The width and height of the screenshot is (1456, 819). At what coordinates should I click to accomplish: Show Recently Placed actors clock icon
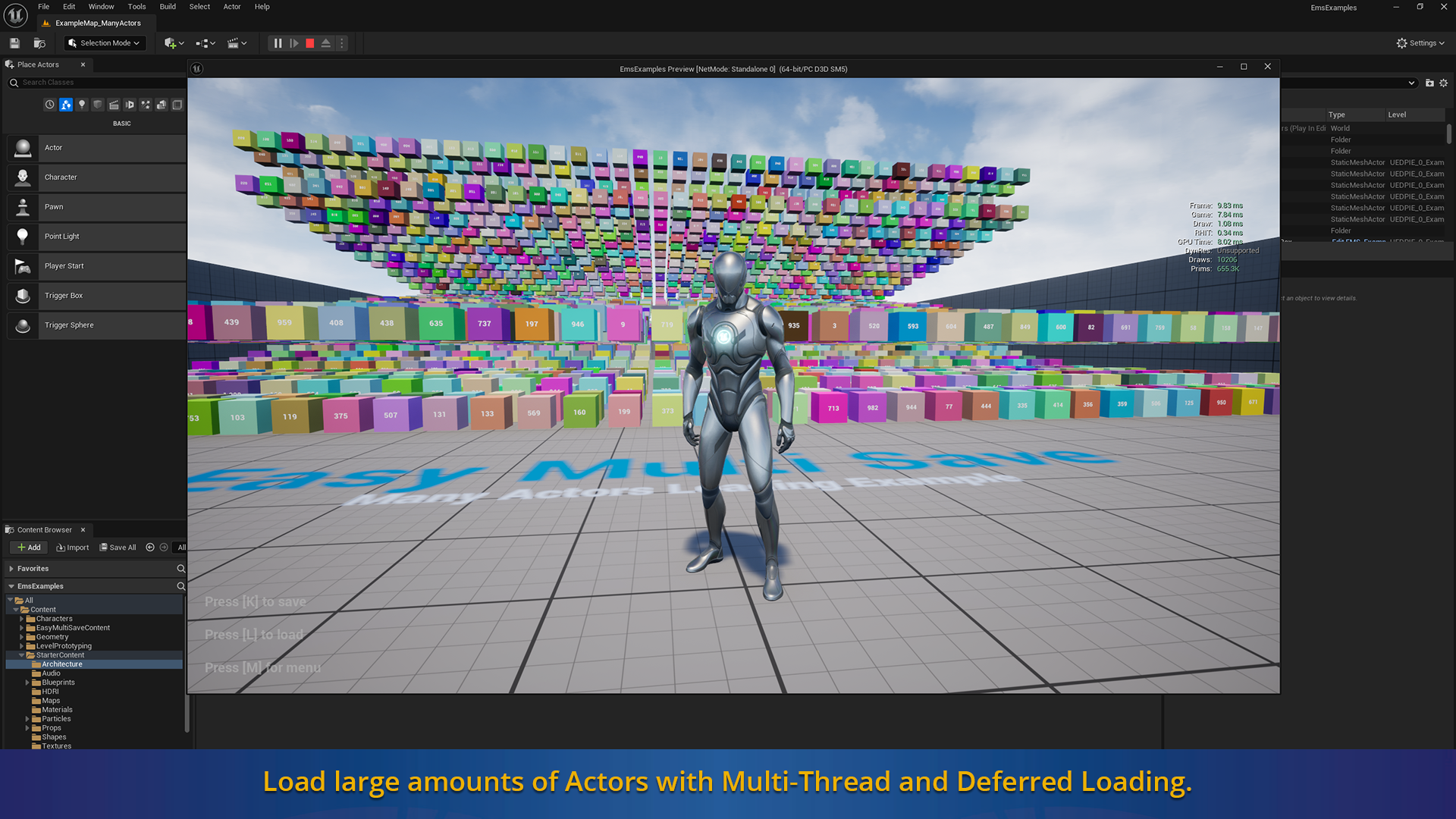[x=50, y=105]
